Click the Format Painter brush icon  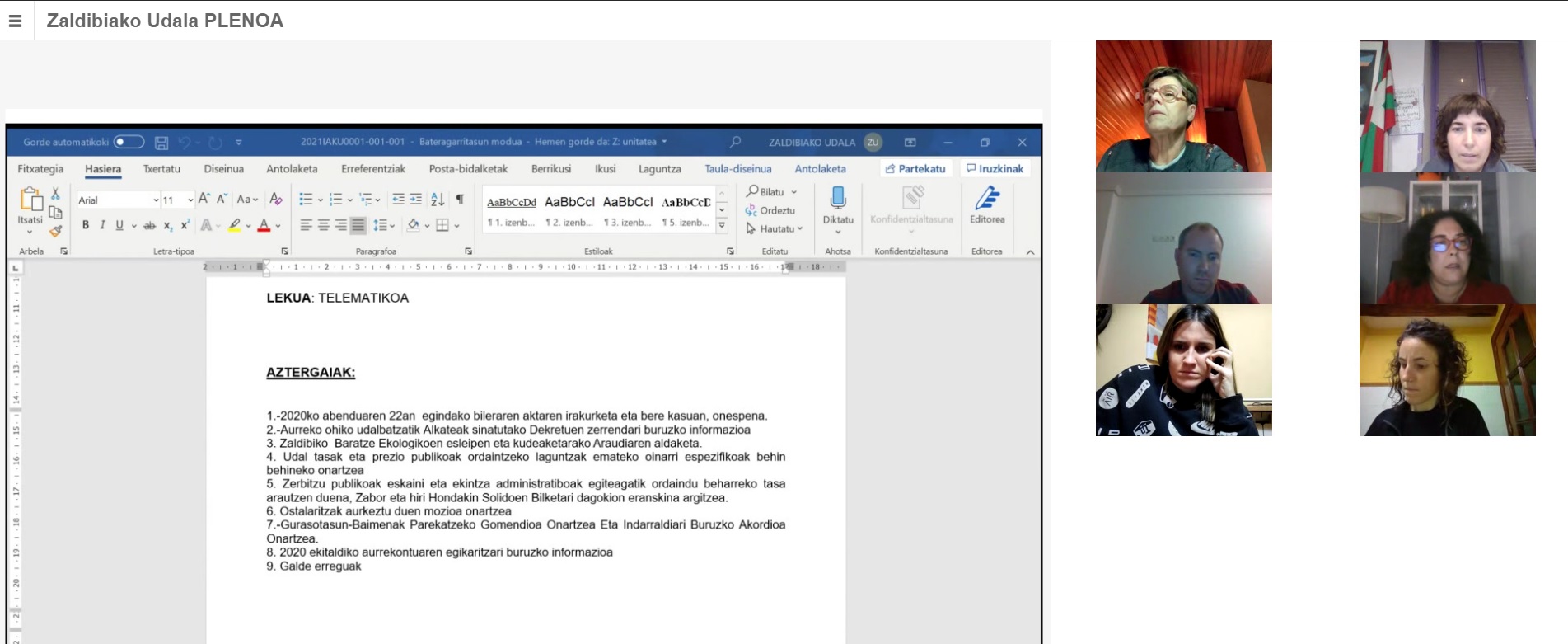pos(55,232)
